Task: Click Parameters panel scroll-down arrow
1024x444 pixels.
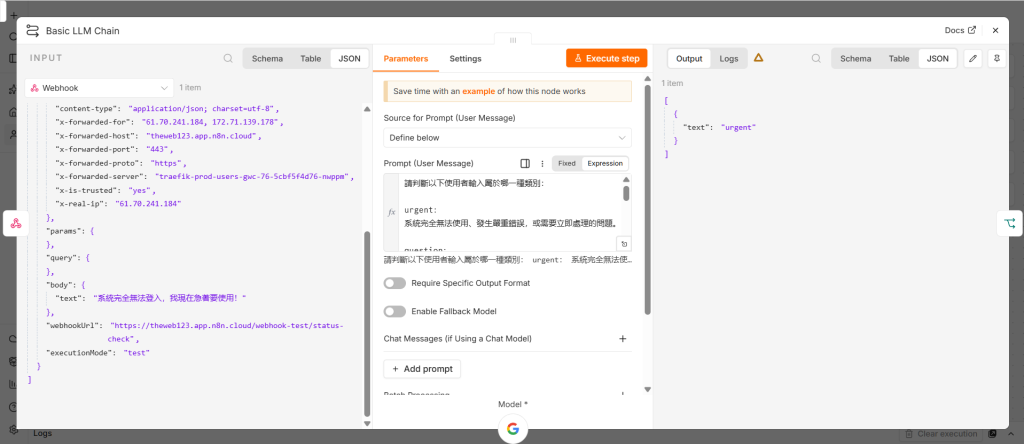Action: 647,389
